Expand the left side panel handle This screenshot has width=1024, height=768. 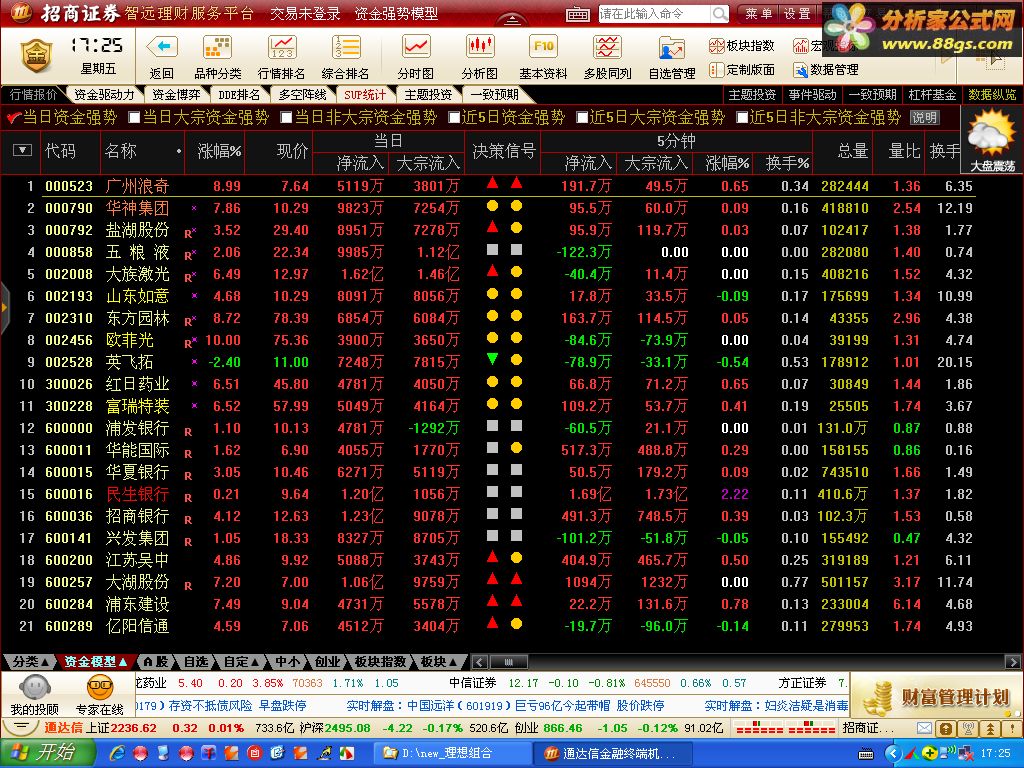4,307
